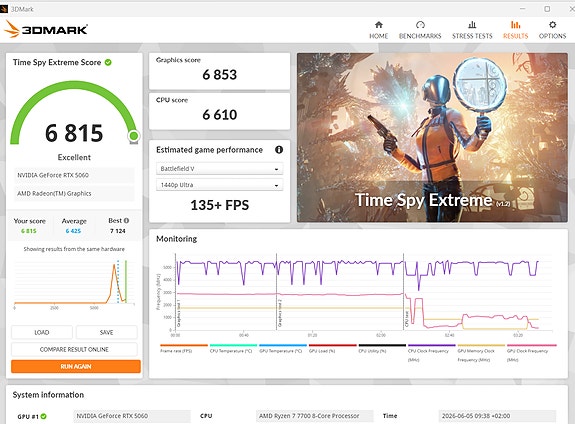
Task: Click the Monitoring heading
Action: pos(176,239)
